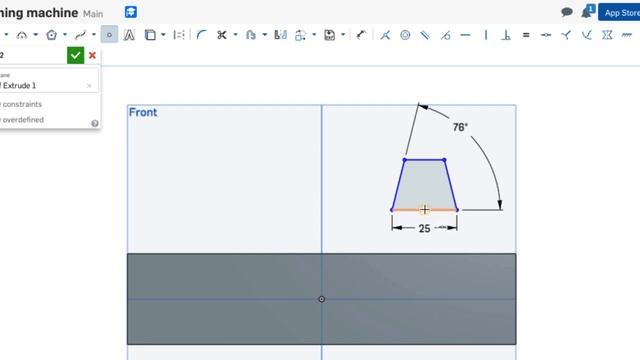
Task: Expand the spline tool dropdown arrow
Action: pos(93,35)
